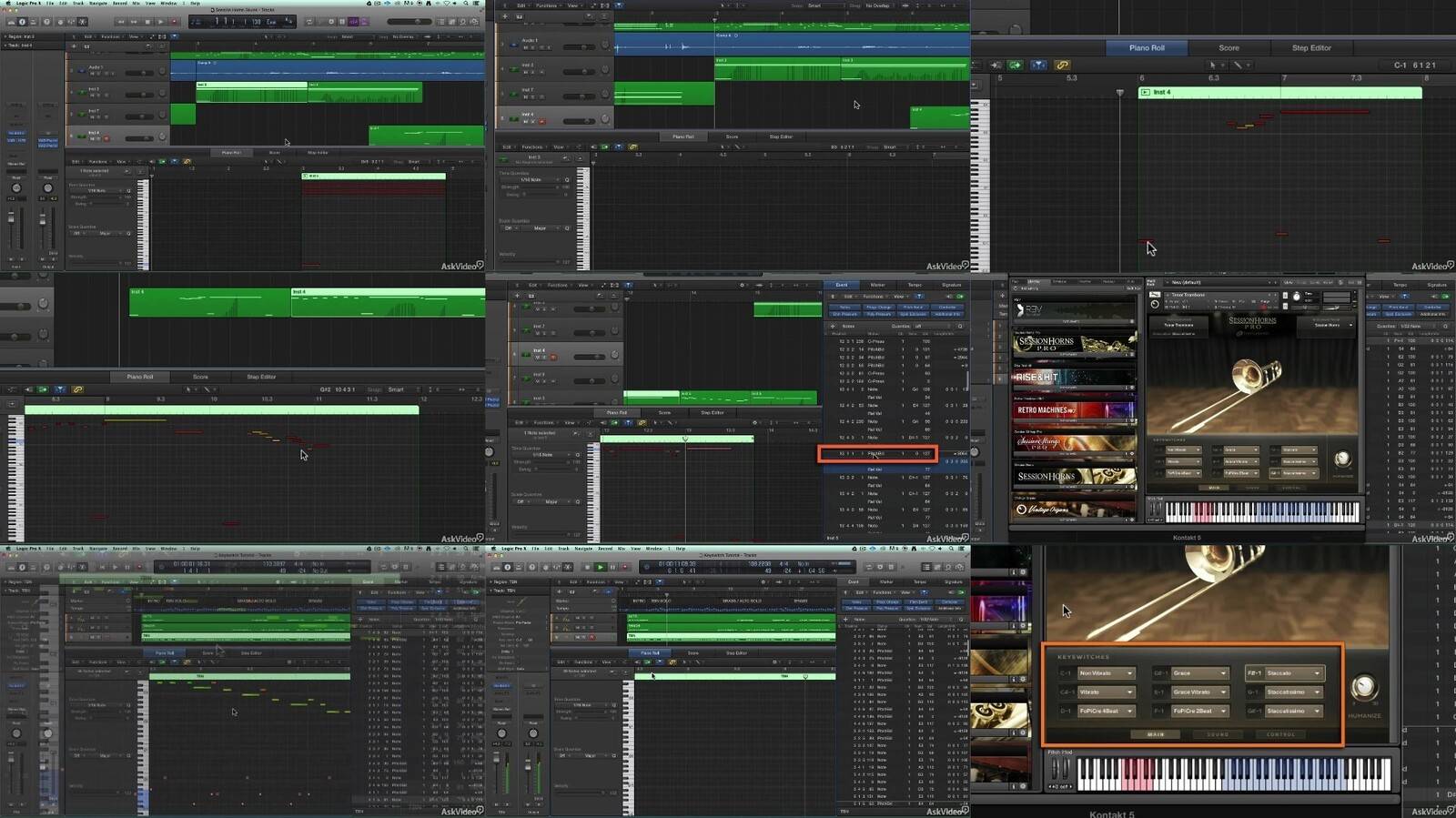Toggle blue Catch Playhead icon, top-right piano roll
Image resolution: width=1456 pixels, height=818 pixels.
coord(1038,66)
